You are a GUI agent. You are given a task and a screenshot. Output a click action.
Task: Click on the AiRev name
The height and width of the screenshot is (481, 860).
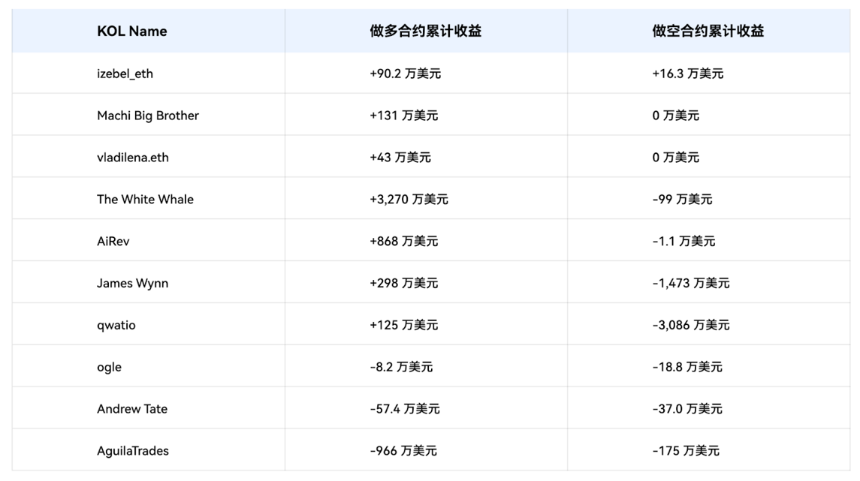tap(114, 241)
